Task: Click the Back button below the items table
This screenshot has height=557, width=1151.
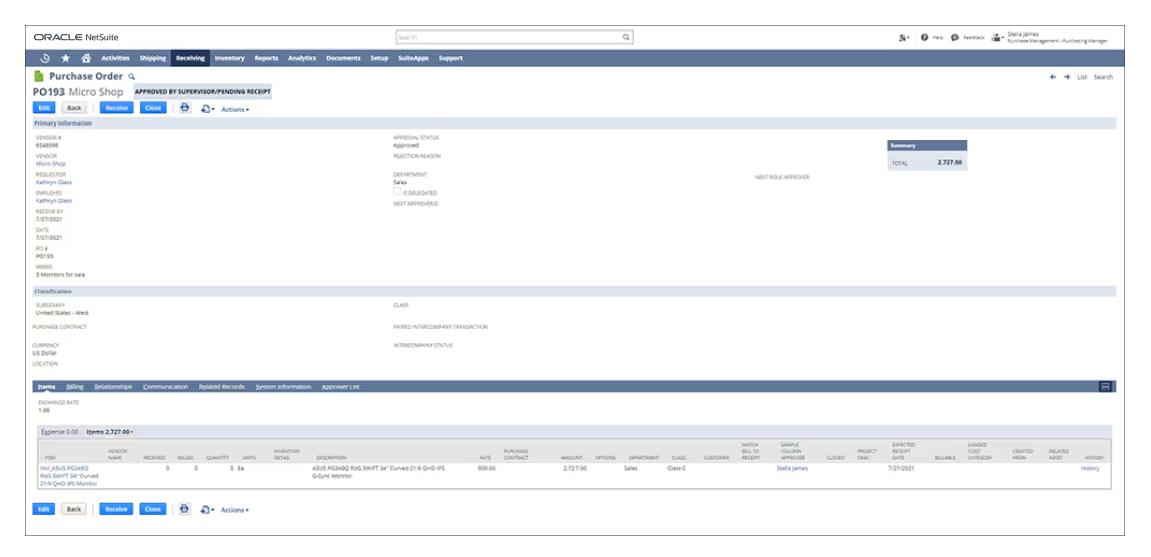Action: click(74, 509)
